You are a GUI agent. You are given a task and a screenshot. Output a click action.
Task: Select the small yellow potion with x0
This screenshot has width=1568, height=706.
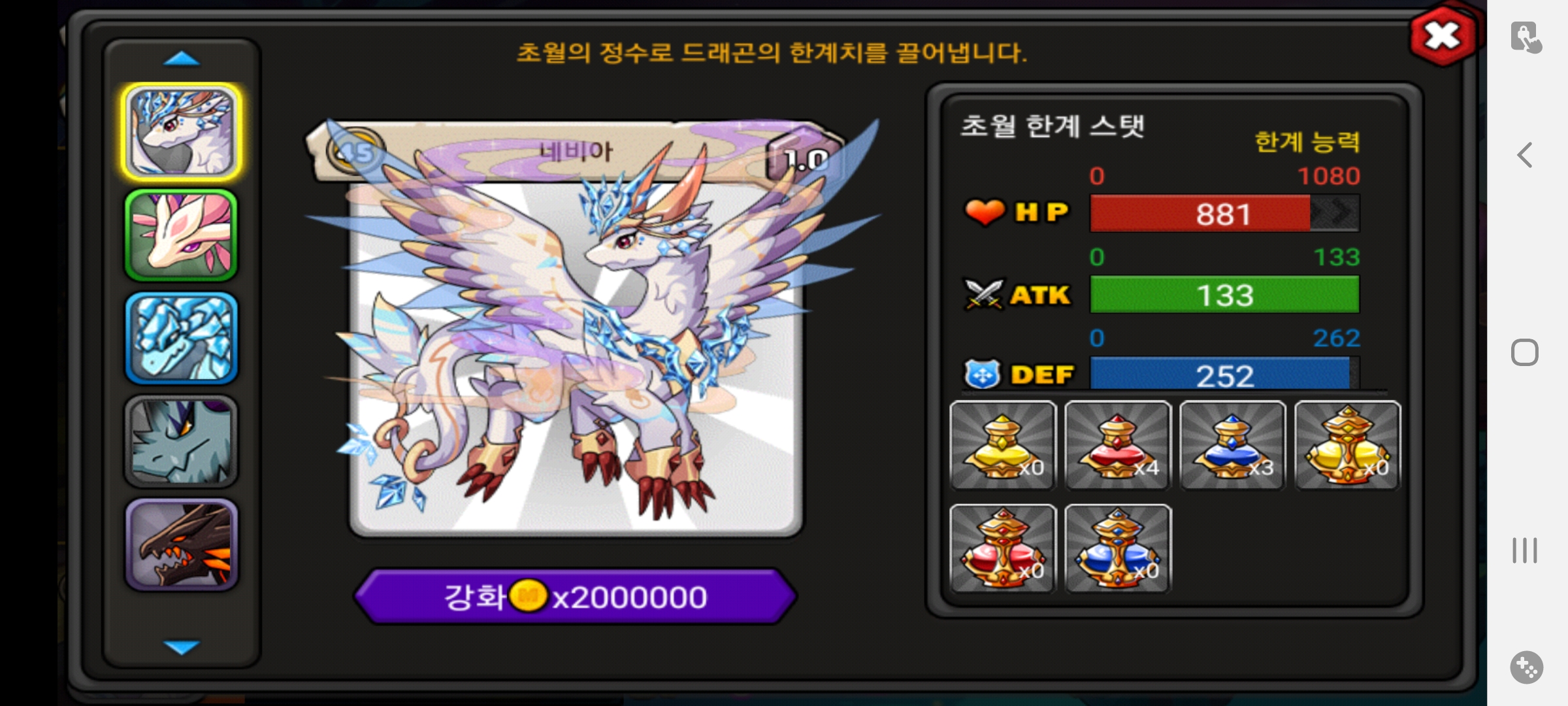[x=1003, y=446]
